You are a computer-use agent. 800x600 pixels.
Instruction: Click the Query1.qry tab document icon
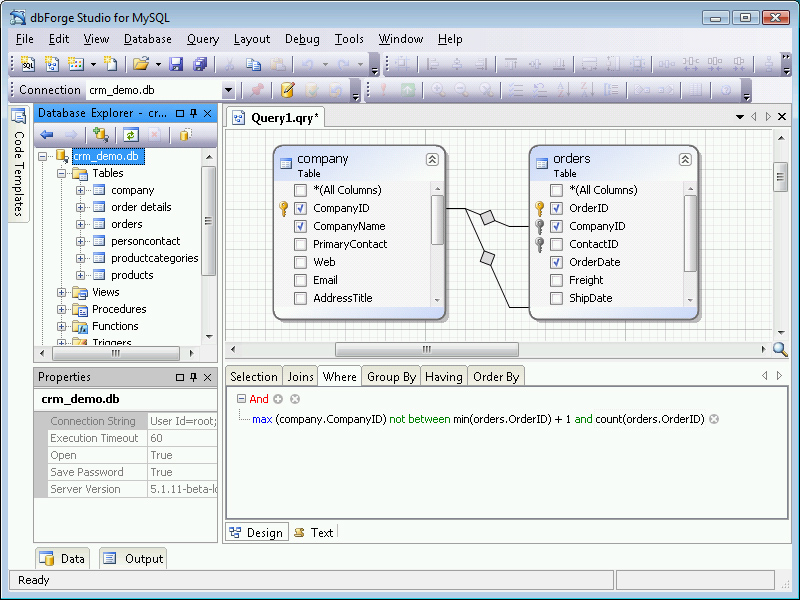point(238,118)
